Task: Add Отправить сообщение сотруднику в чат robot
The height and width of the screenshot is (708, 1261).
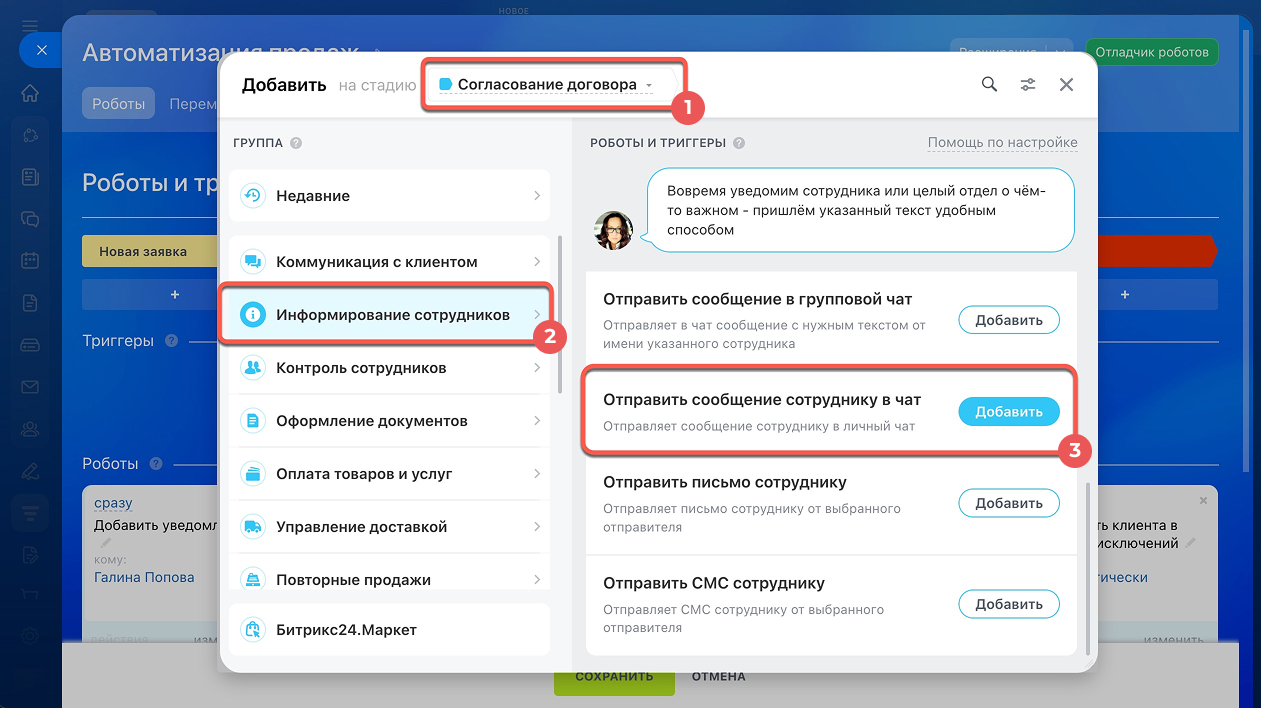Action: pos(1008,412)
